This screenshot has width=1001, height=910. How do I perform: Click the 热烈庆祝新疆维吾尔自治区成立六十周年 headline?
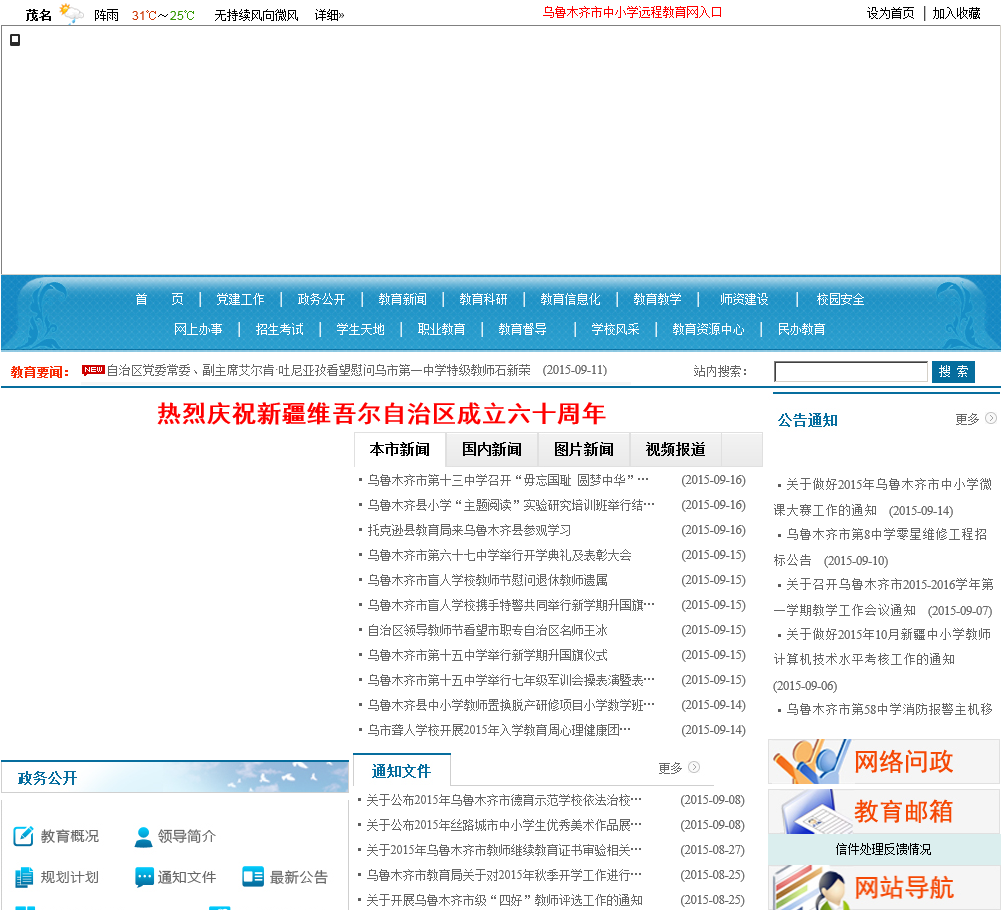tap(381, 414)
